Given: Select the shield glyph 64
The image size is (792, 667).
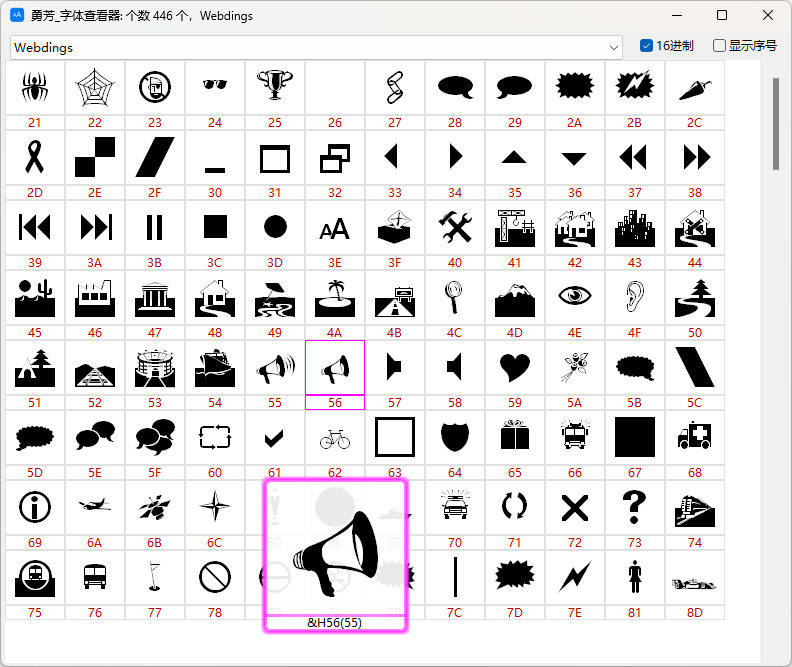Looking at the screenshot, I should [x=455, y=437].
